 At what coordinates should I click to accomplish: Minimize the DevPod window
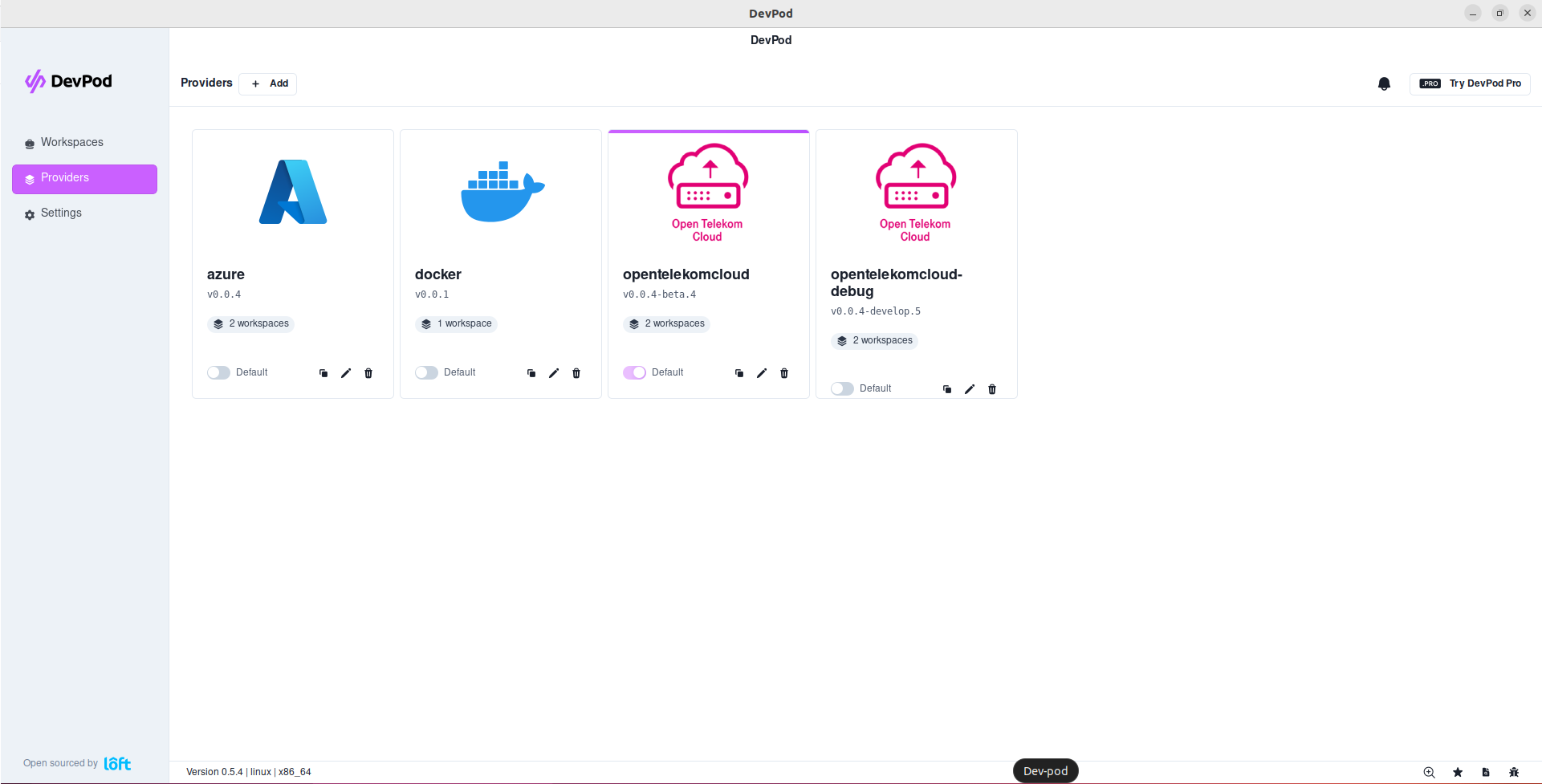1473,14
